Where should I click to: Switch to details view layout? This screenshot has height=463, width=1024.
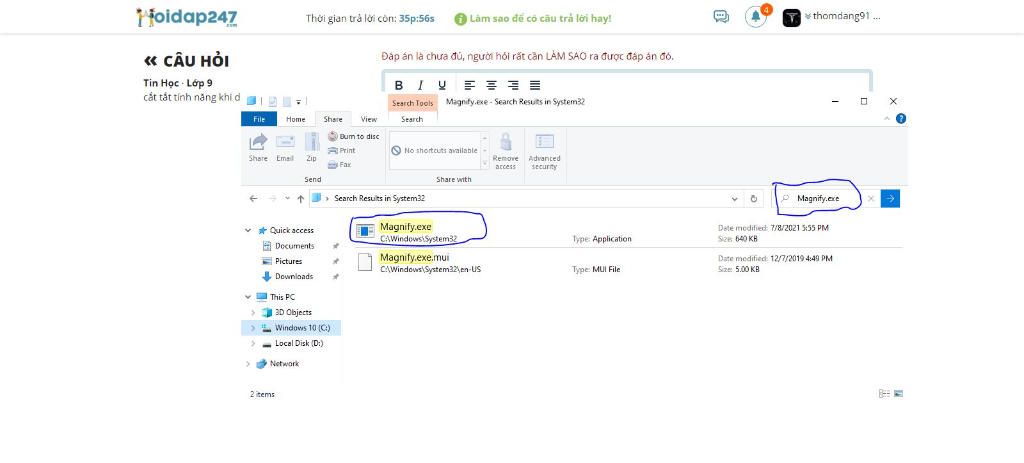[x=884, y=394]
